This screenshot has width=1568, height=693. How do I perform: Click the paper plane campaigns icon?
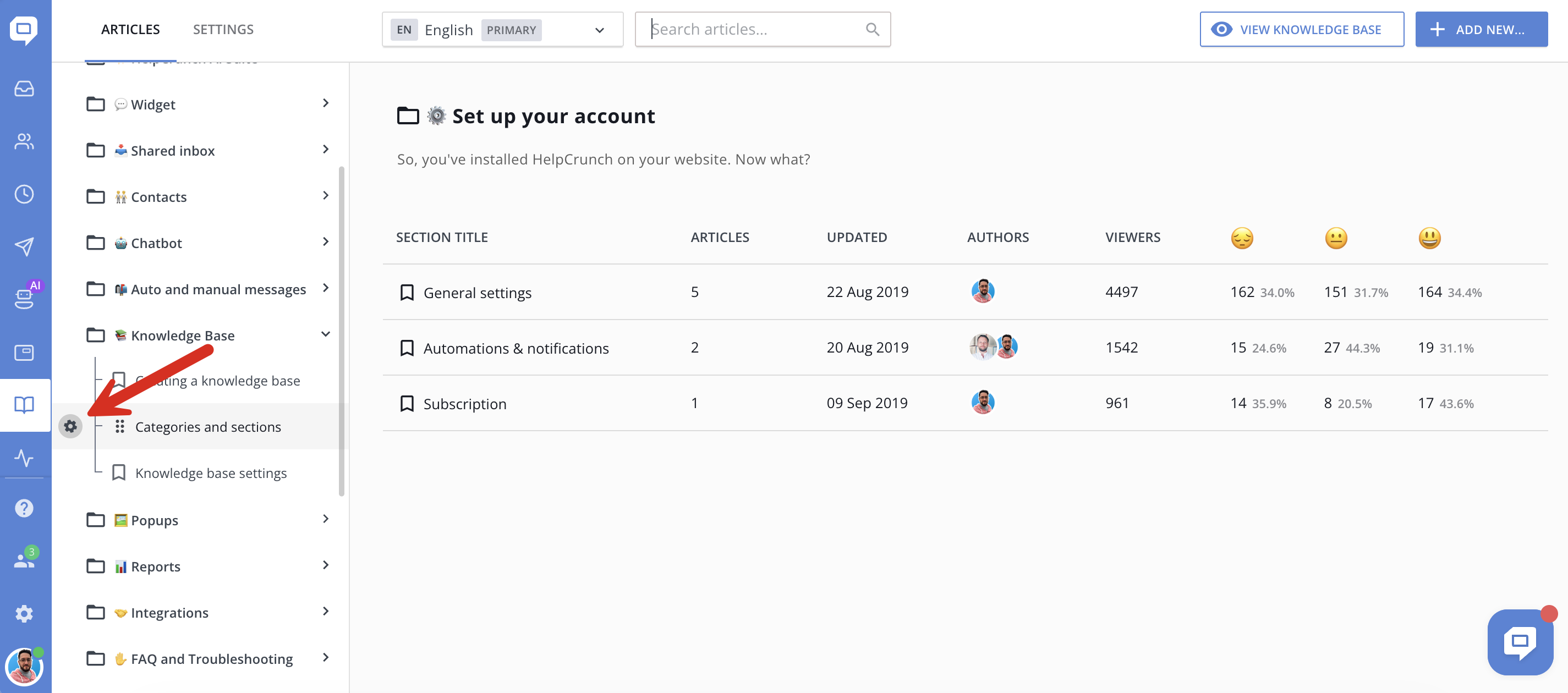point(24,246)
